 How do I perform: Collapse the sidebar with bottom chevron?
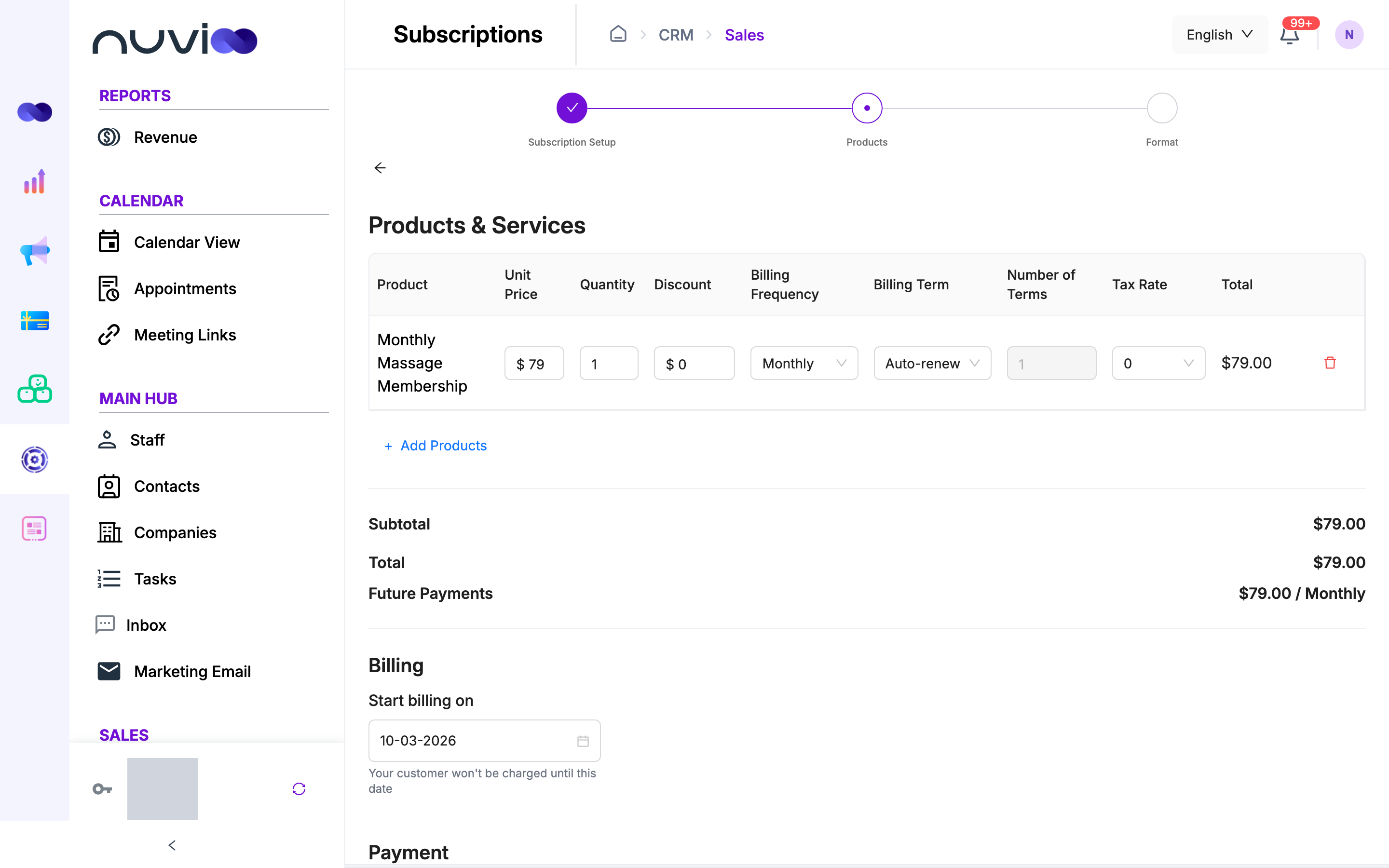(172, 845)
